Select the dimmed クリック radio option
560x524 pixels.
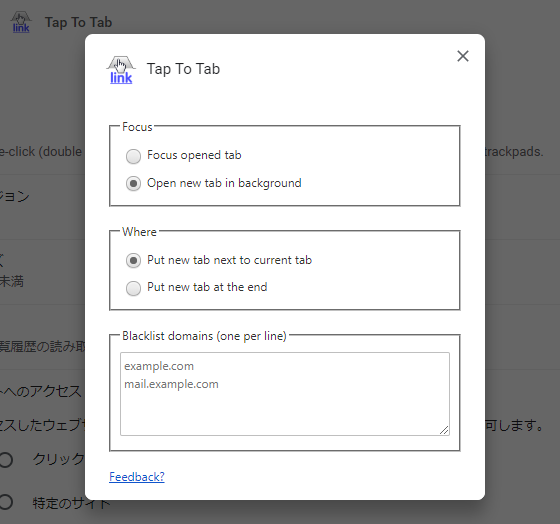pos(6,459)
